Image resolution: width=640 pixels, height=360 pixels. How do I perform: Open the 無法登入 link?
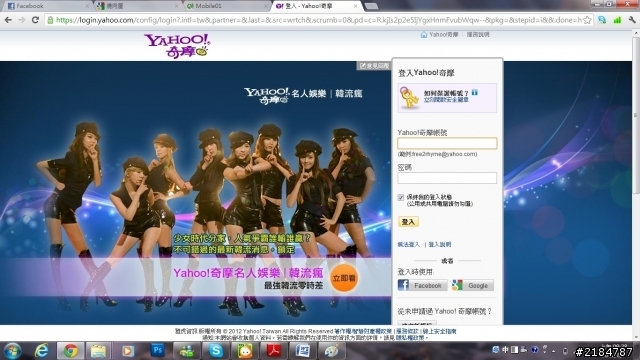click(409, 244)
